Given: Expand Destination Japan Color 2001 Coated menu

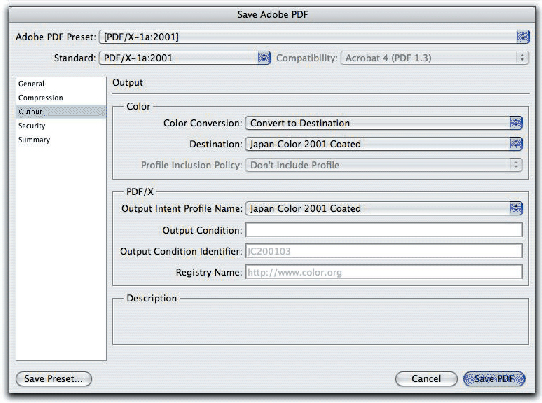Looking at the screenshot, I should 384,144.
